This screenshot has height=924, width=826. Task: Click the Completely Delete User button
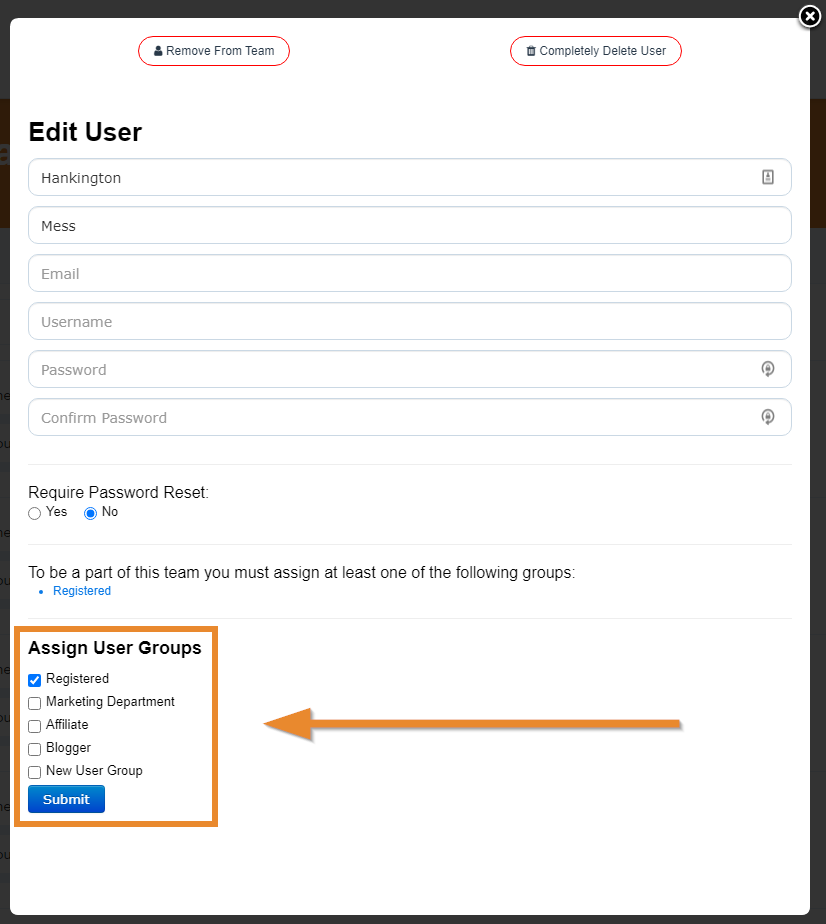[595, 51]
